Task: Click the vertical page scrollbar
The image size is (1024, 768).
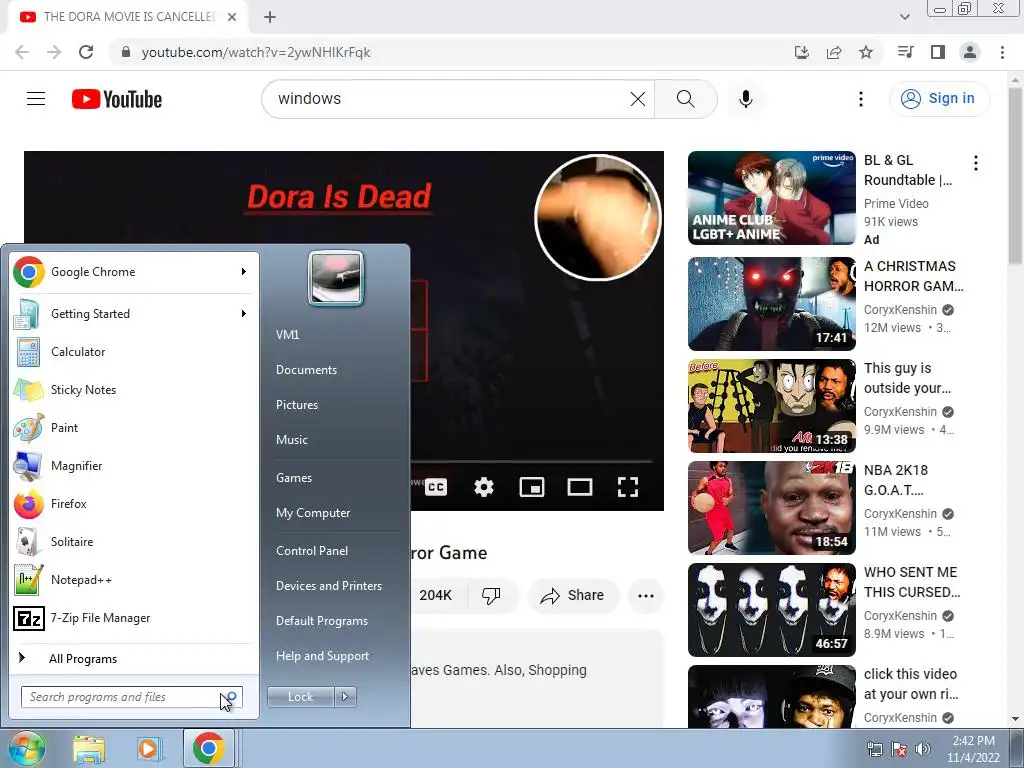Action: click(x=1015, y=176)
